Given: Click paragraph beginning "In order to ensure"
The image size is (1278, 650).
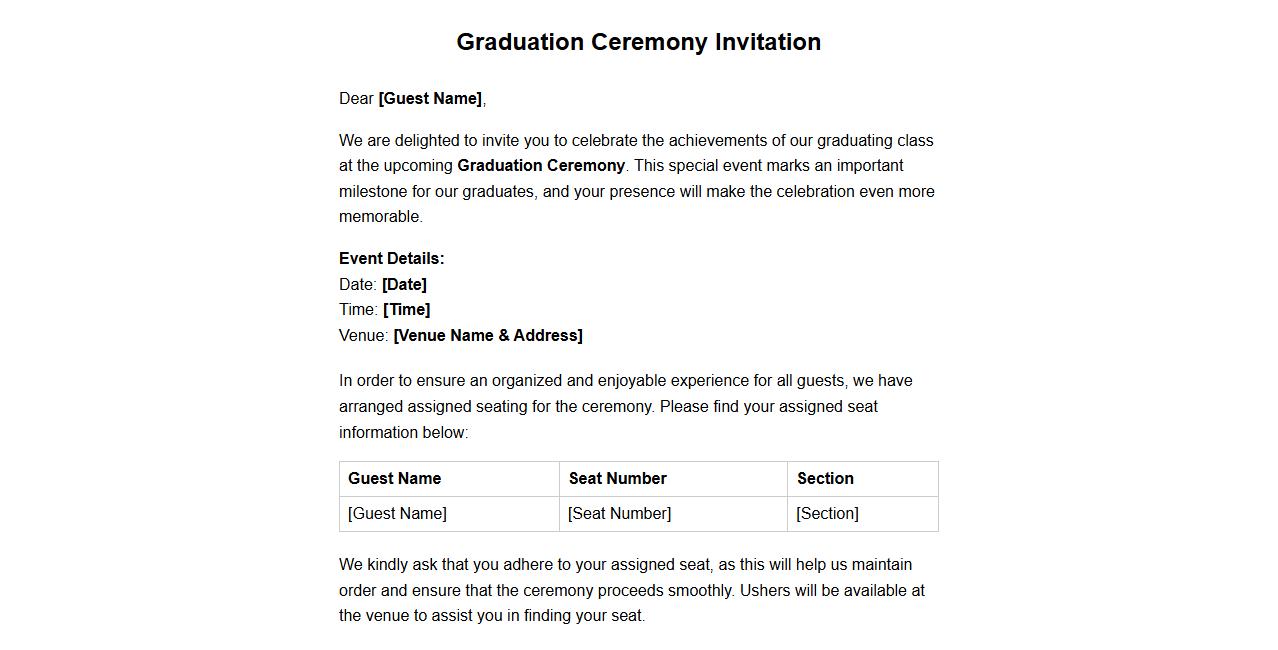Looking at the screenshot, I should tap(625, 407).
